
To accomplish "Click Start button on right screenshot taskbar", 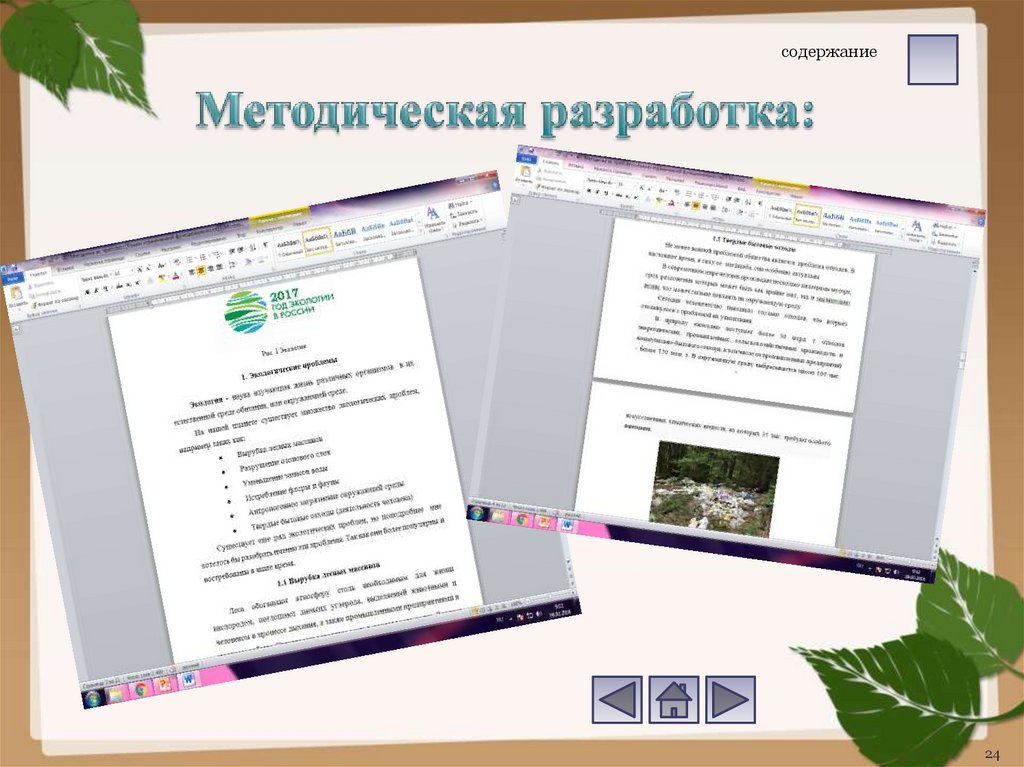I will click(x=479, y=515).
